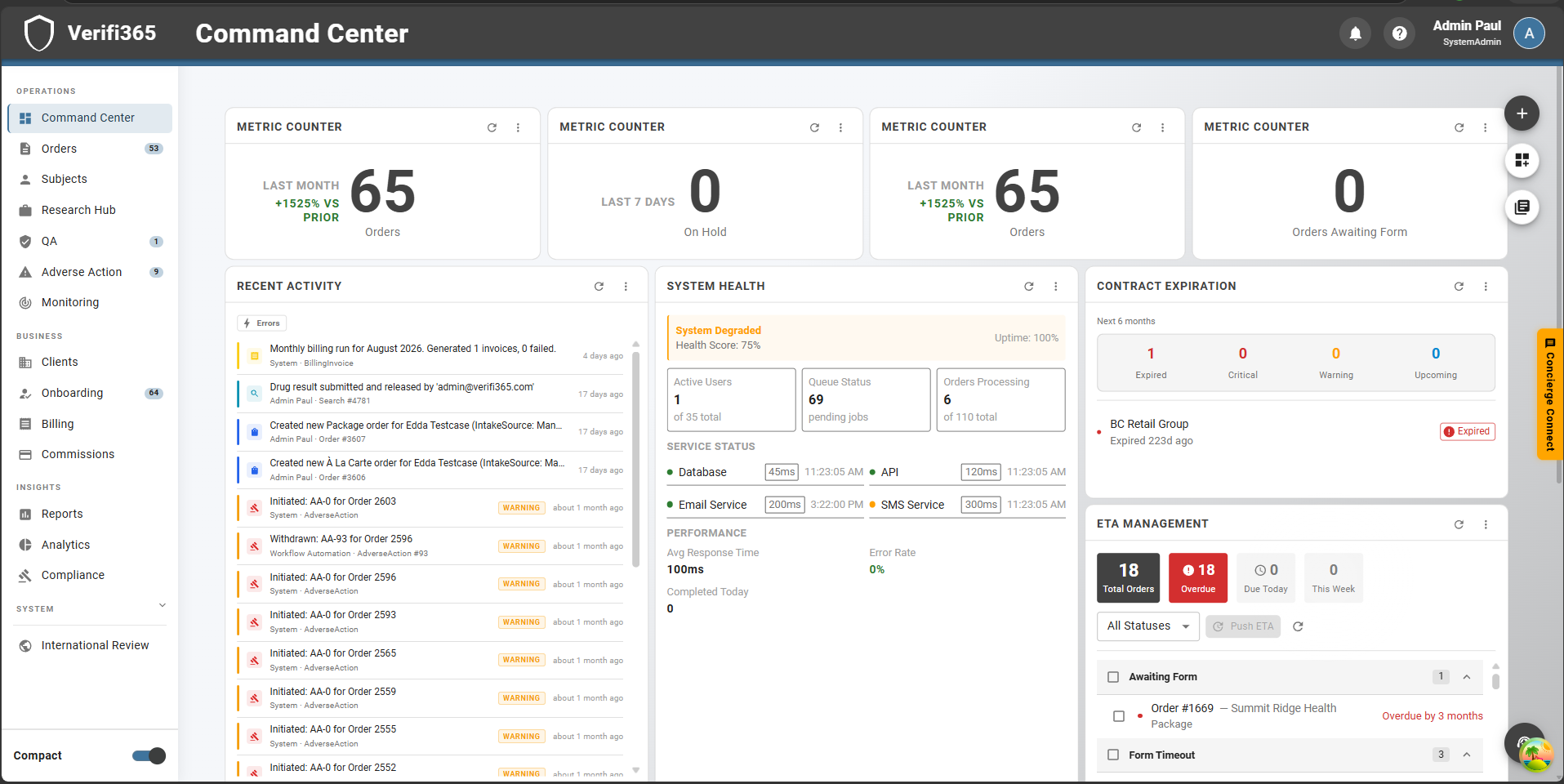
Task: Open the All Statuses dropdown
Action: click(1147, 626)
